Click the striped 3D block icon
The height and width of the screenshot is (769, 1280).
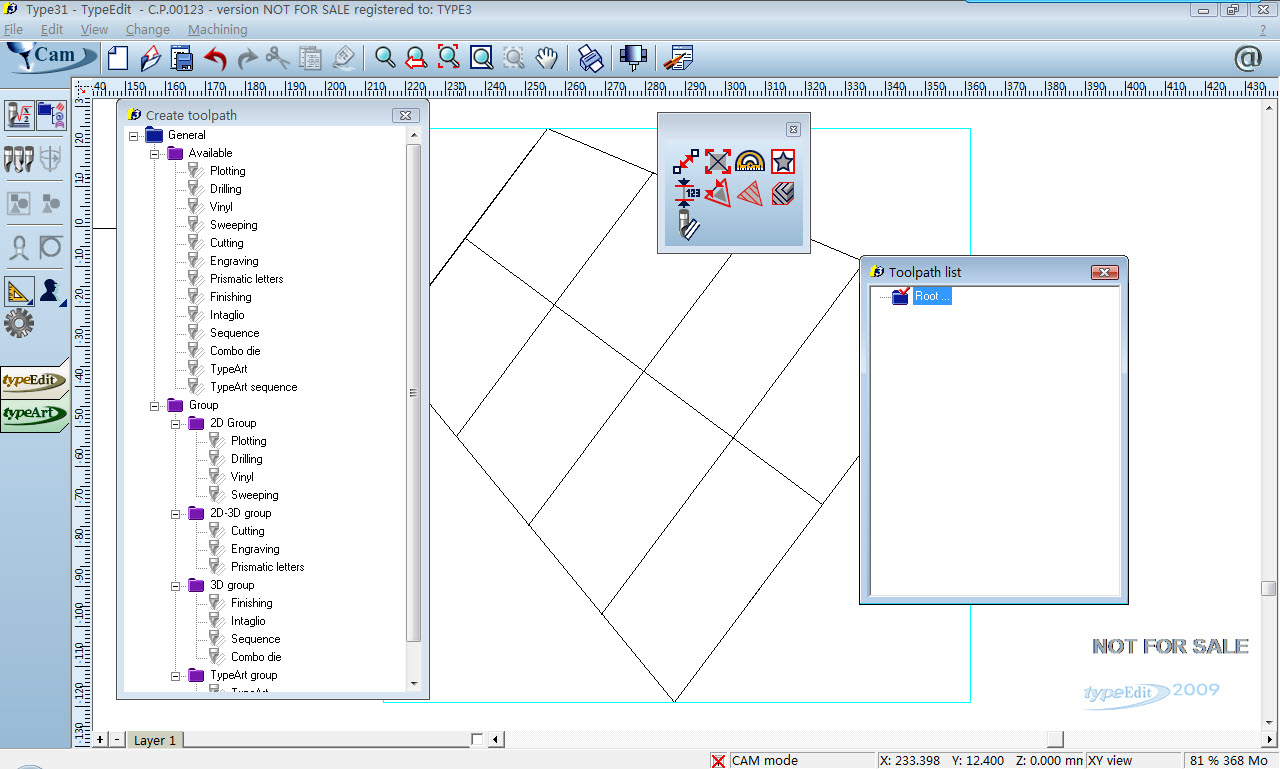pyautogui.click(x=783, y=193)
